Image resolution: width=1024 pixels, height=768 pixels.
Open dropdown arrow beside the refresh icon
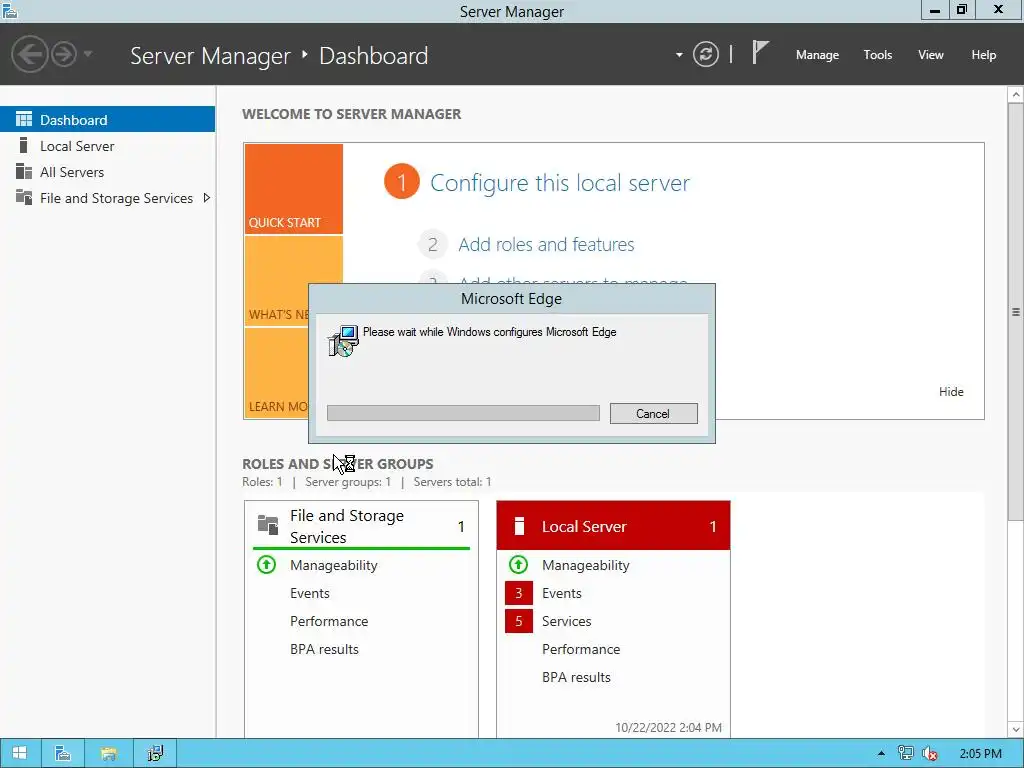pyautogui.click(x=679, y=55)
